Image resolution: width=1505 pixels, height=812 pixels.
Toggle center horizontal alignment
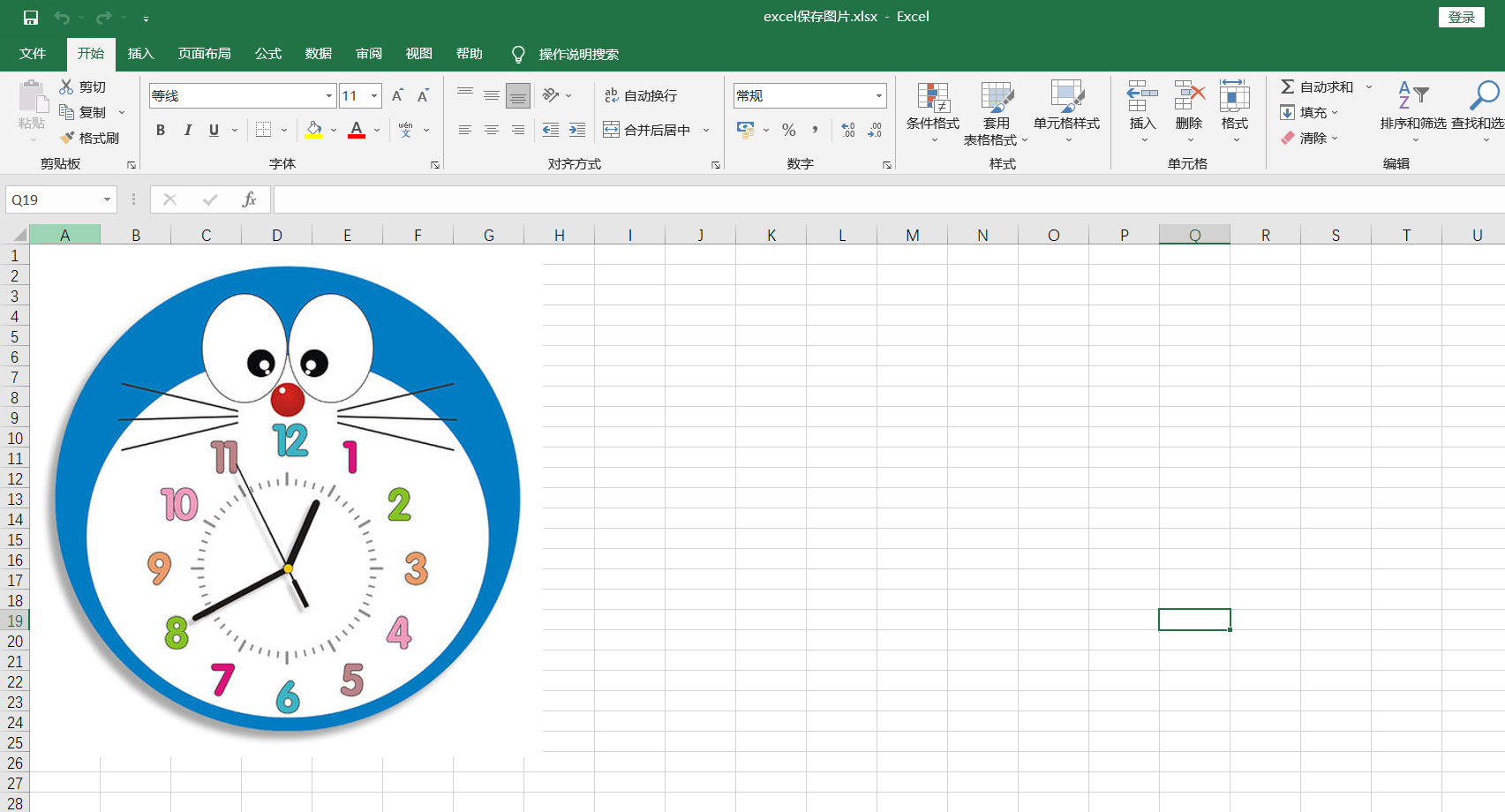click(492, 130)
